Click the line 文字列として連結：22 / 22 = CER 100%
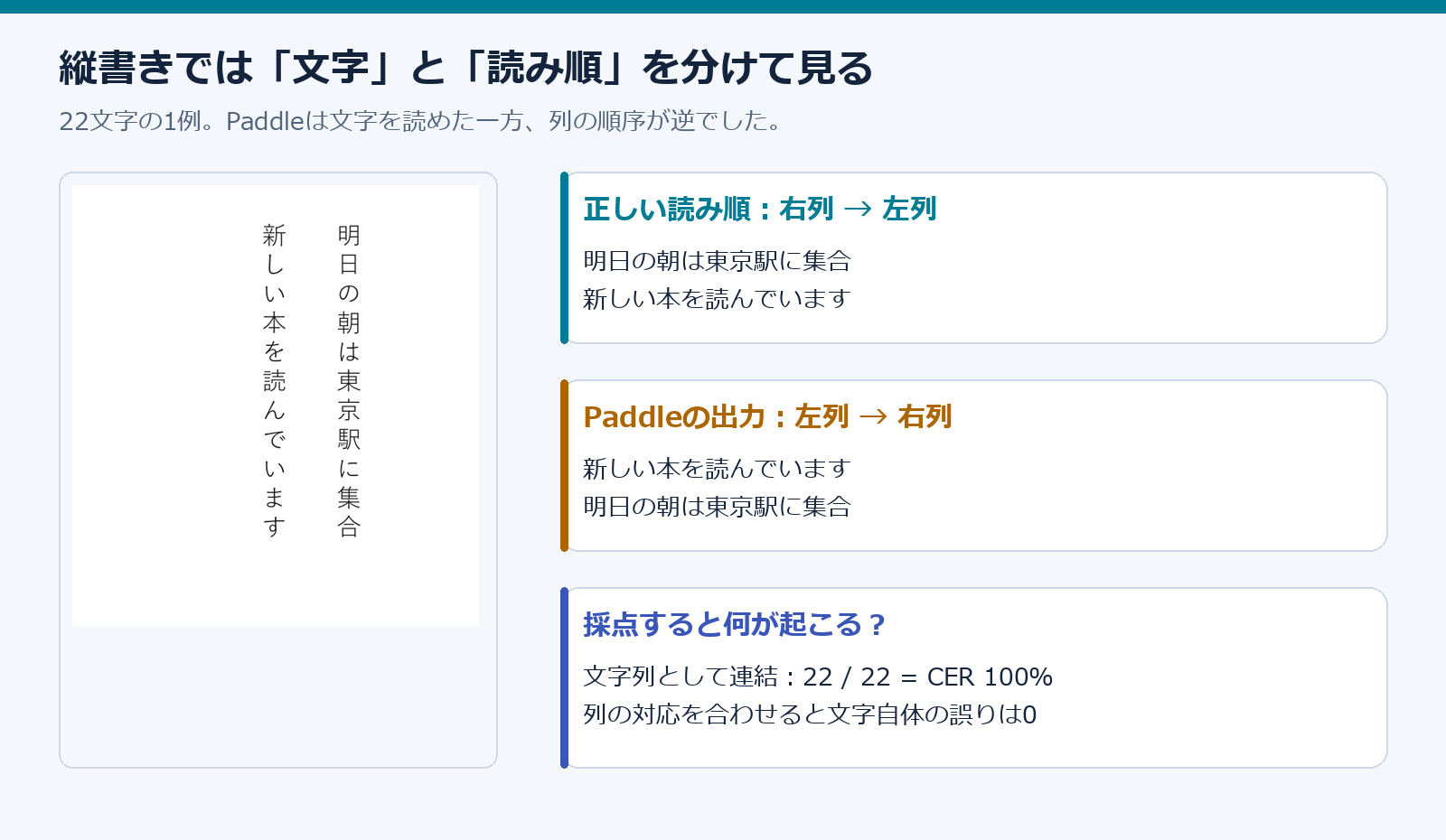 click(818, 677)
